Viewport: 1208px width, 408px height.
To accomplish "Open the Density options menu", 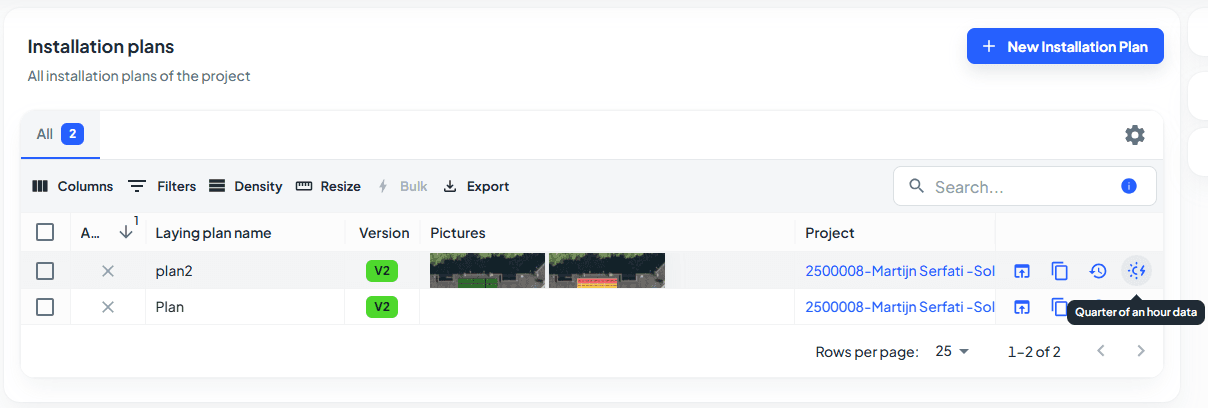I will 246,186.
